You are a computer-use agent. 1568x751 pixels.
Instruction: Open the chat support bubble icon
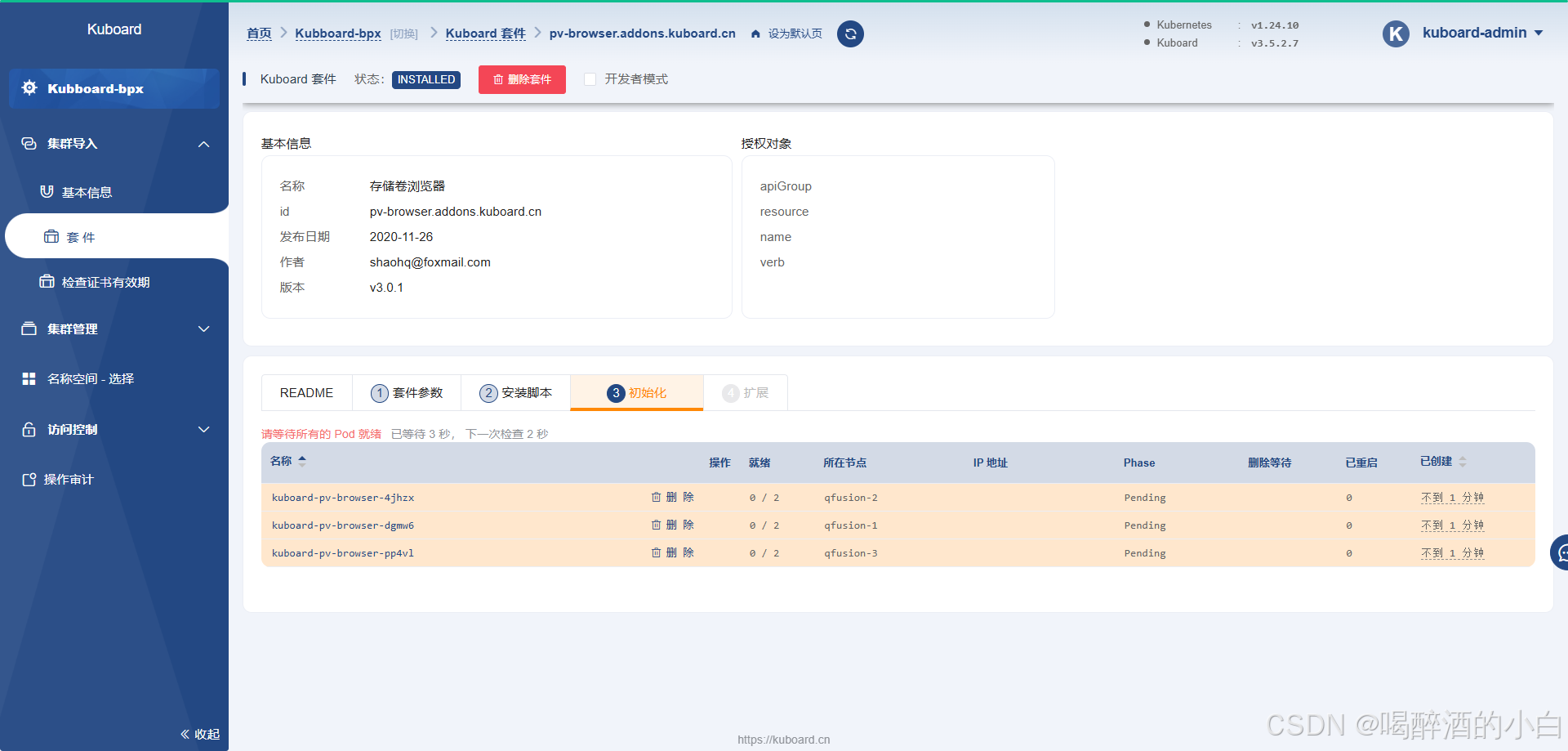click(1561, 553)
